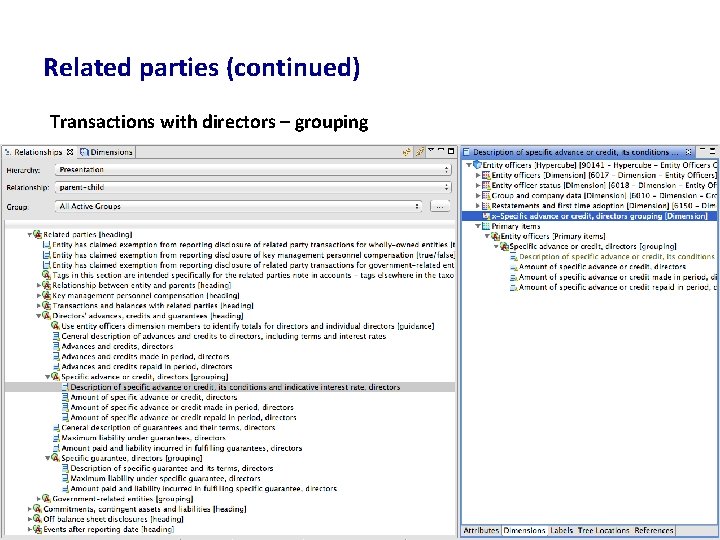The width and height of the screenshot is (720, 540).
Task: Collapse the Primary items node
Action: (x=478, y=226)
